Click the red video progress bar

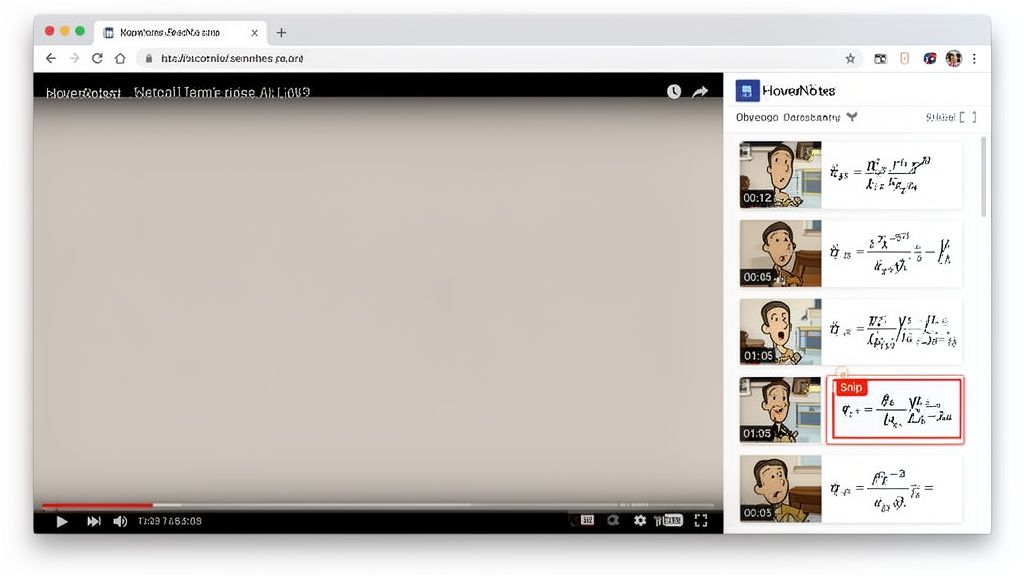[x=97, y=505]
